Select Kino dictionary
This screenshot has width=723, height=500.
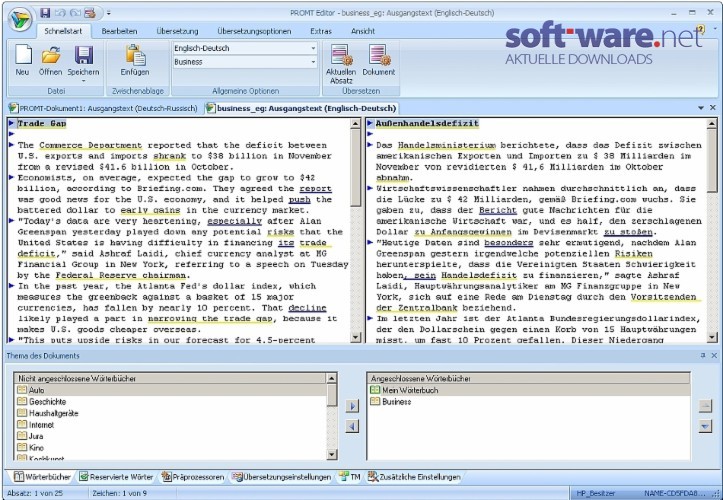click(170, 448)
